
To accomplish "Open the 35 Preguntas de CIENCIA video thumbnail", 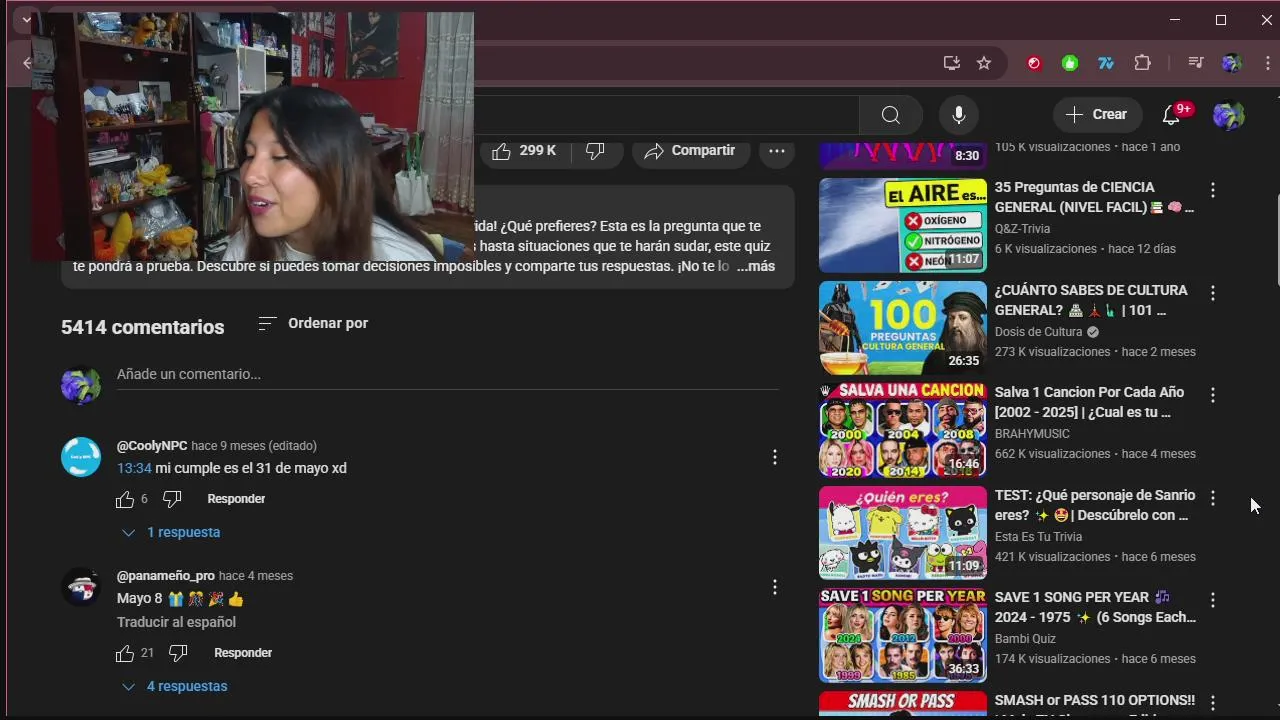I will (902, 226).
